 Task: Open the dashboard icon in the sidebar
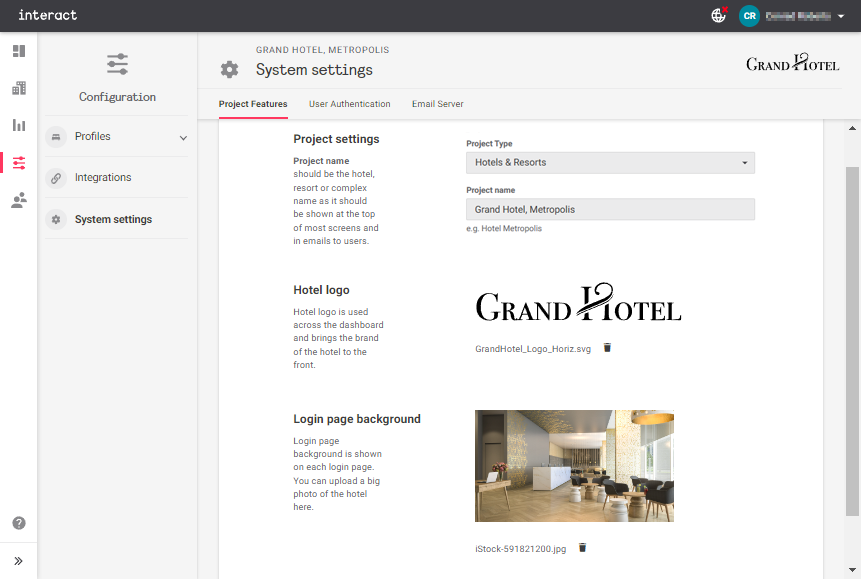pos(18,50)
